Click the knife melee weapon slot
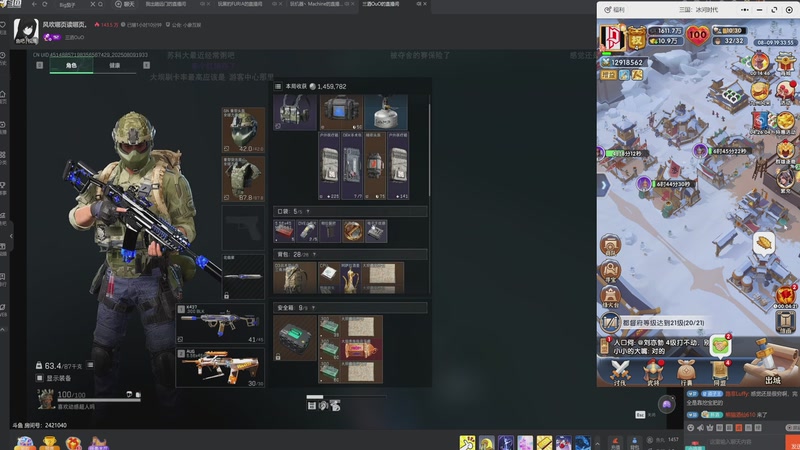The height and width of the screenshot is (450, 800). [x=243, y=276]
